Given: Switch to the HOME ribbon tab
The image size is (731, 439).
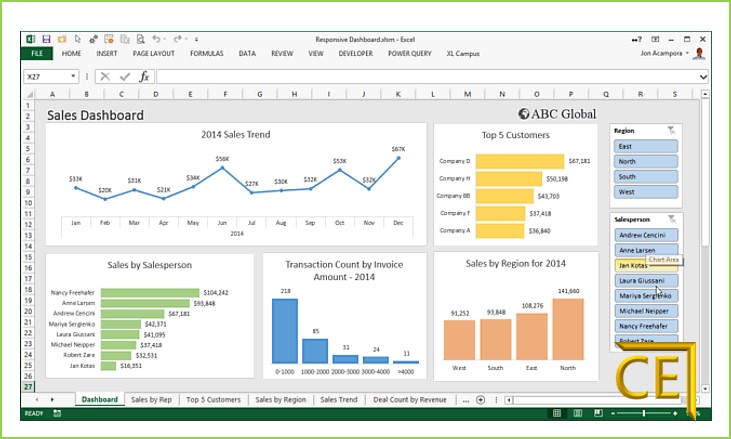Looking at the screenshot, I should coord(71,53).
